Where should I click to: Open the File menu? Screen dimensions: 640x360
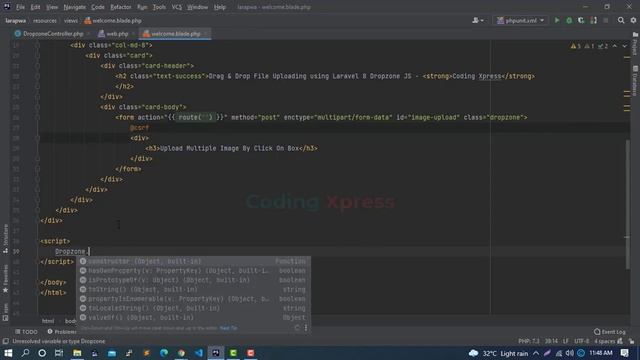pos(20,7)
